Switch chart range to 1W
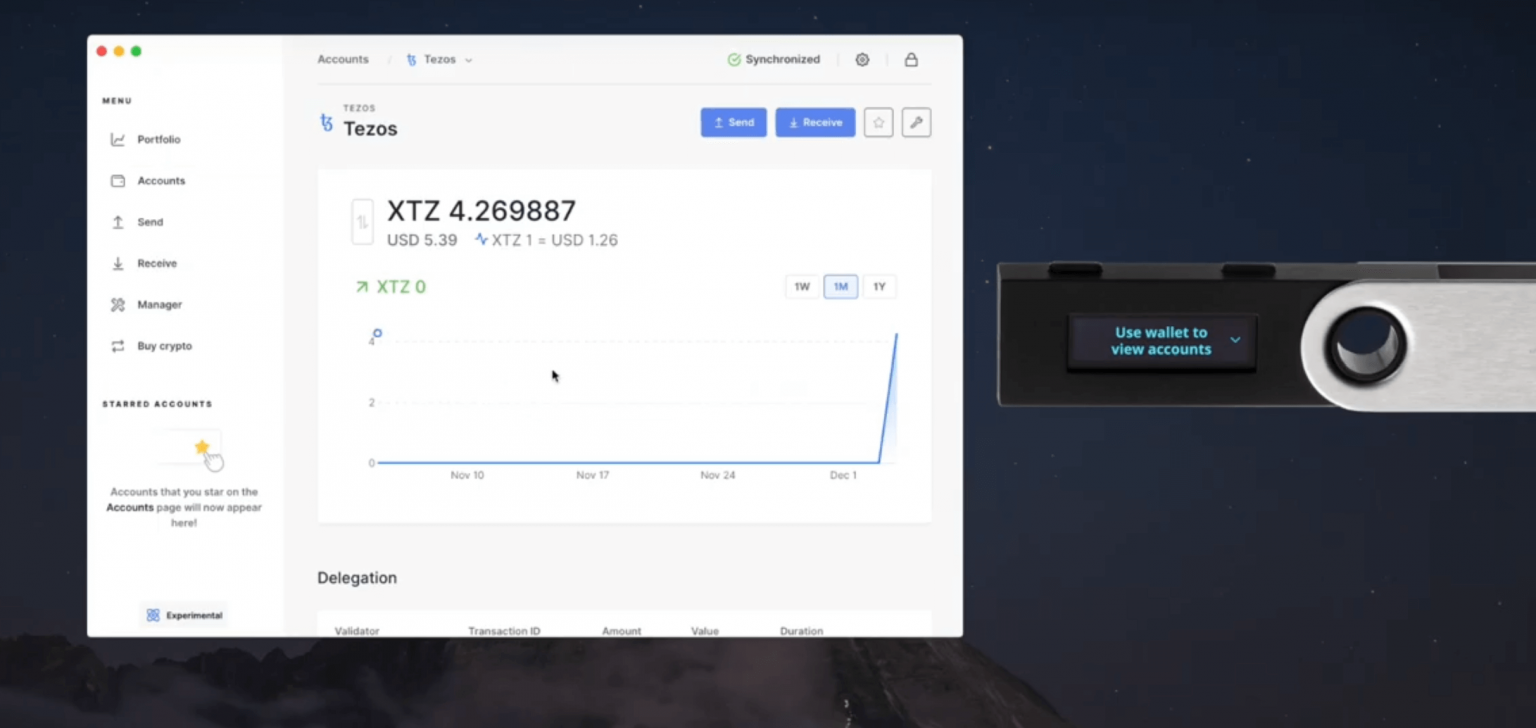 coord(801,286)
